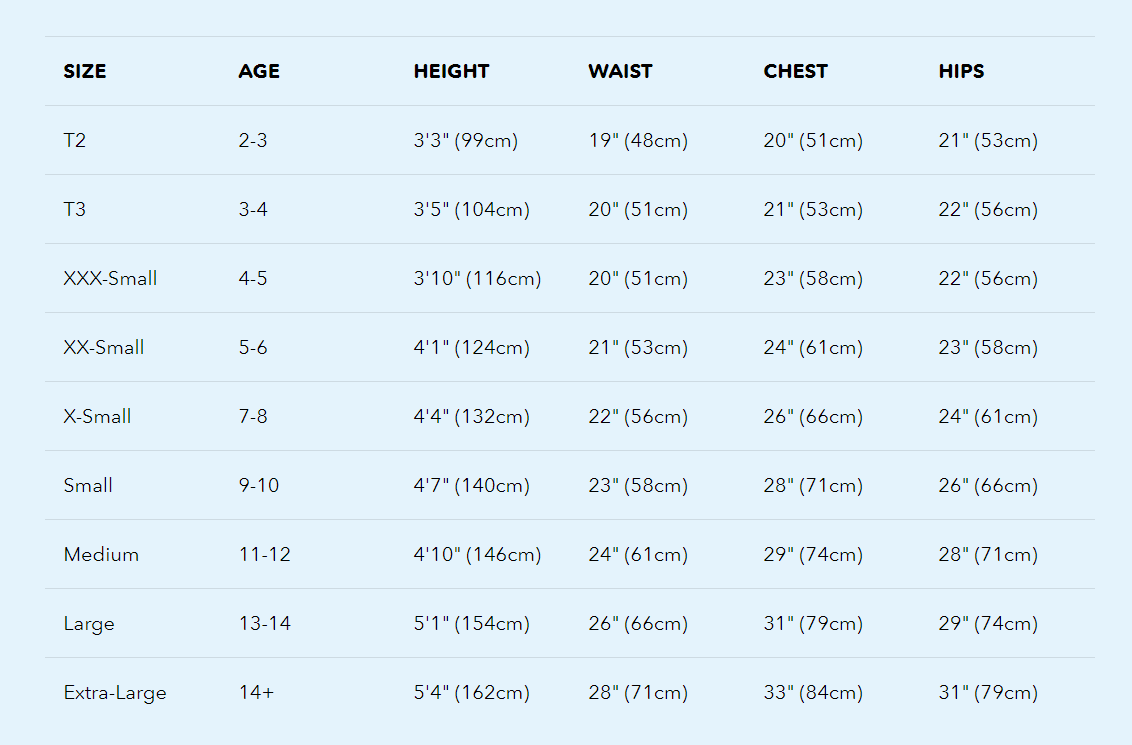Select the CHEST column header
The height and width of the screenshot is (745, 1132).
[x=795, y=71]
